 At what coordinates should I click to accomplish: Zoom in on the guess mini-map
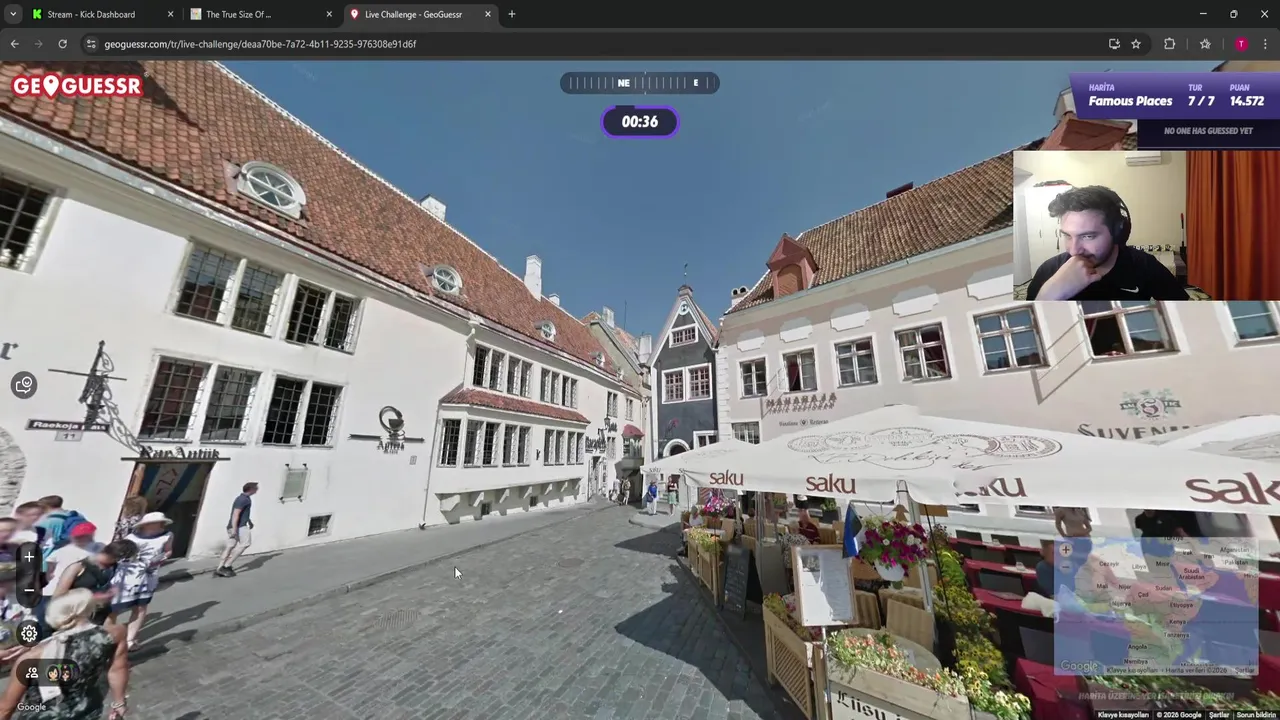click(x=1066, y=550)
